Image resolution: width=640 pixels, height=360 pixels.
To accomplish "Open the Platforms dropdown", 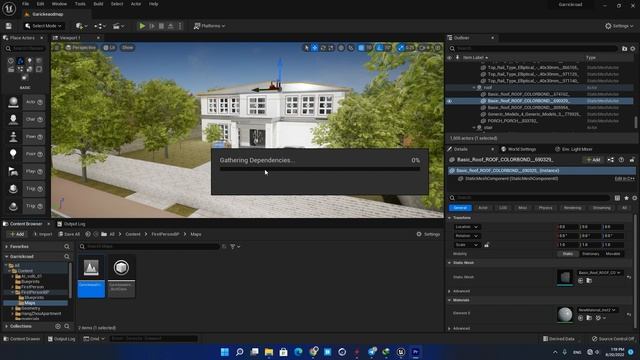I will (209, 26).
